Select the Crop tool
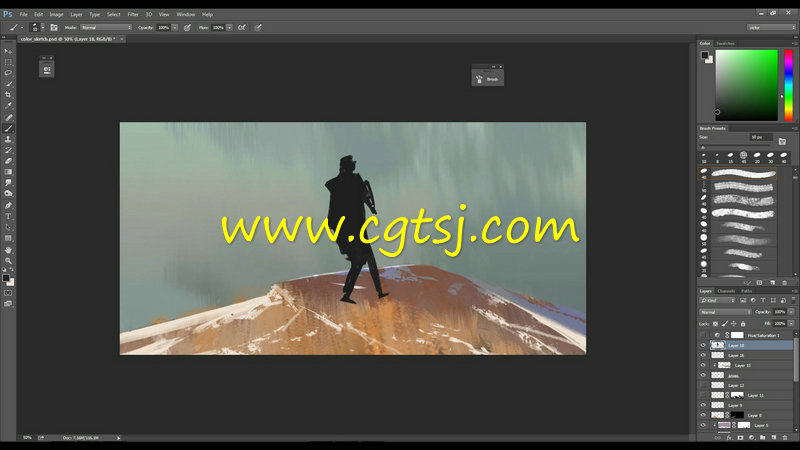 point(8,95)
